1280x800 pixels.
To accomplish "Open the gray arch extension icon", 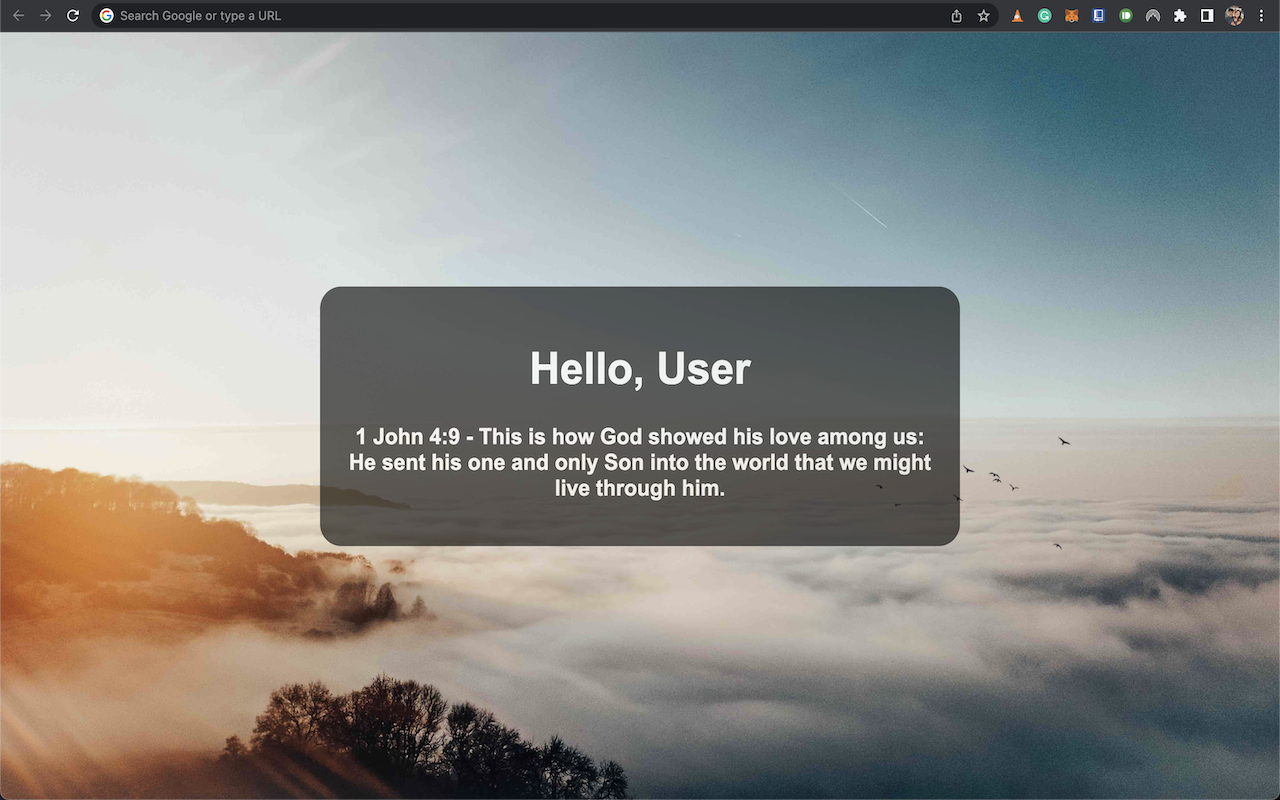I will coord(1152,15).
